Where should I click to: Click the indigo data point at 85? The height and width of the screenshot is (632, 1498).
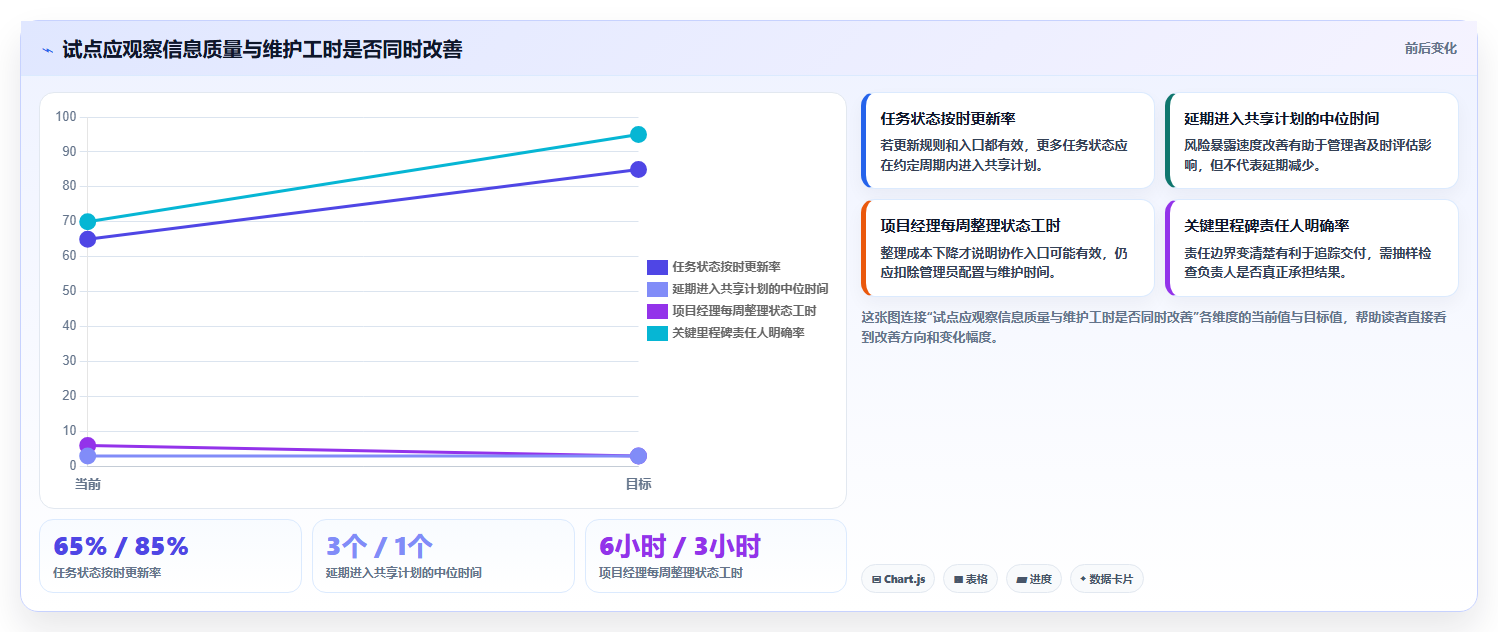[x=638, y=169]
